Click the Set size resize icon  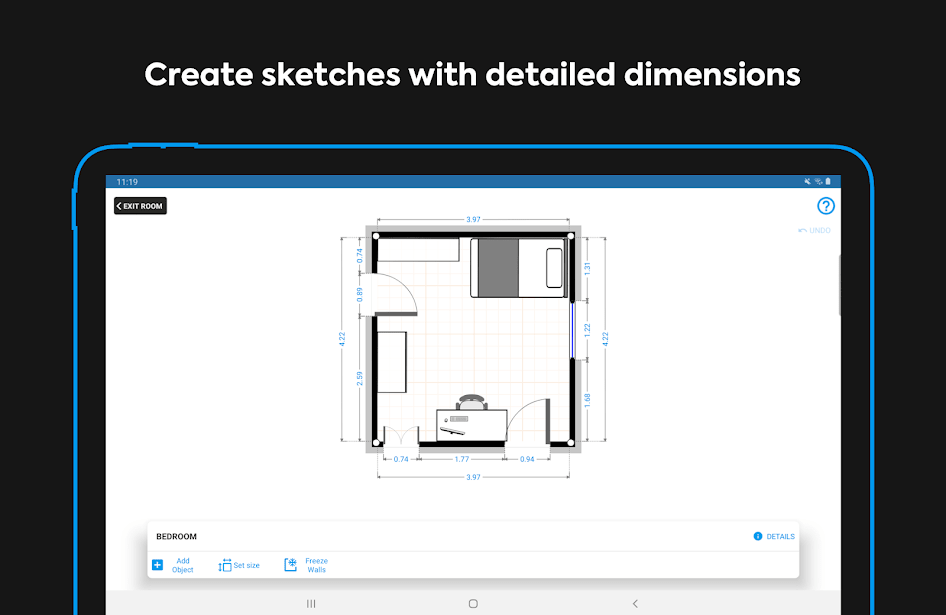[x=225, y=565]
